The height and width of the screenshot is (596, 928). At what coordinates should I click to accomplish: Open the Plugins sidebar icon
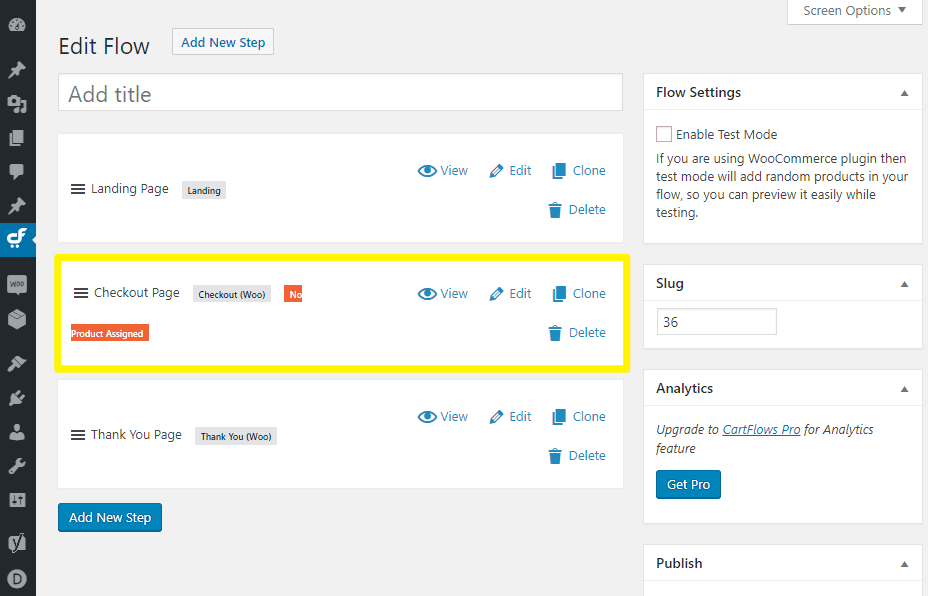click(17, 398)
